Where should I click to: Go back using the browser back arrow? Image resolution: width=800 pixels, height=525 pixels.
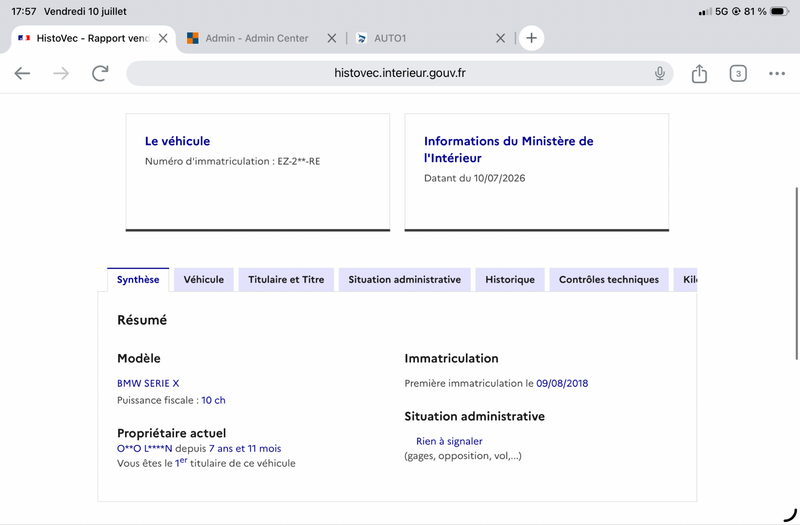pyautogui.click(x=22, y=73)
